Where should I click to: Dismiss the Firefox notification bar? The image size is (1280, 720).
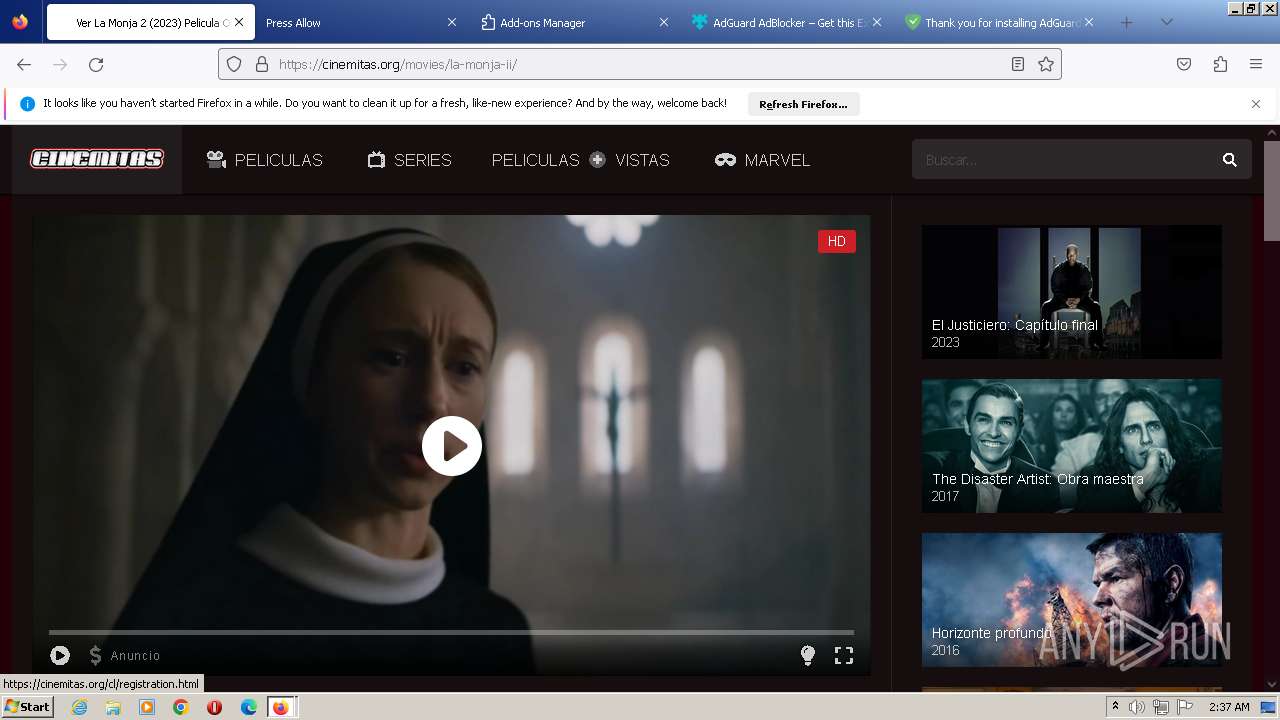(1256, 104)
